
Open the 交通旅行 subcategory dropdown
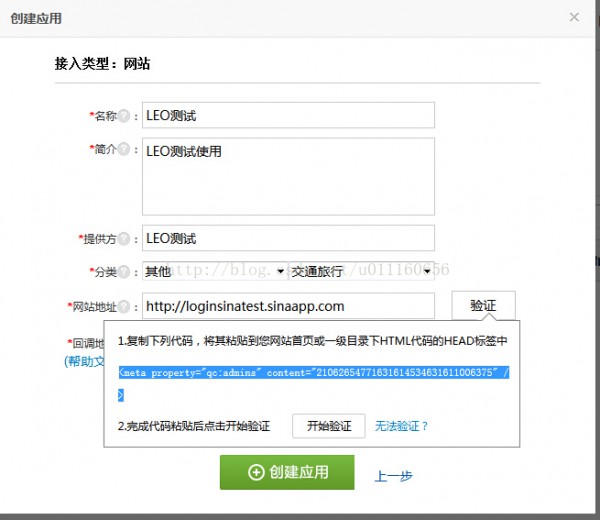point(362,271)
